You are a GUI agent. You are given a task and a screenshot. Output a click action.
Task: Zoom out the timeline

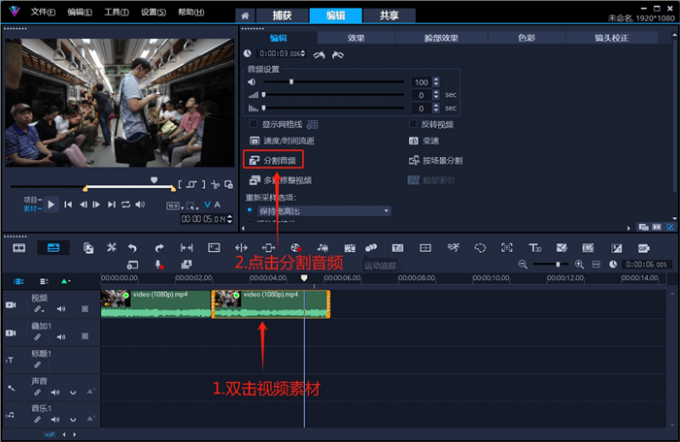(x=523, y=264)
